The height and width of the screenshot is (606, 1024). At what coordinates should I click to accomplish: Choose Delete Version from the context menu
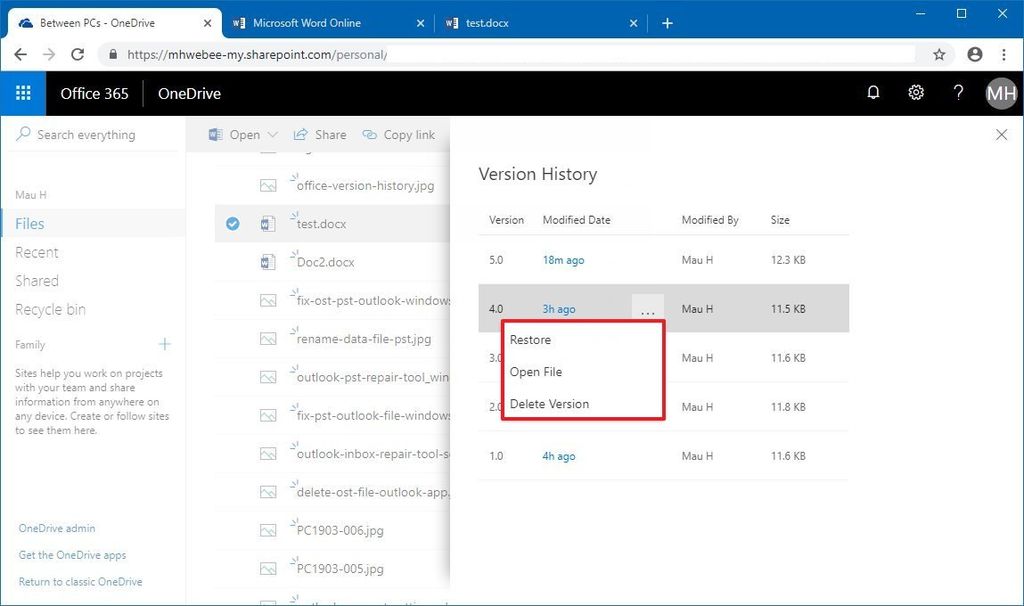(549, 403)
